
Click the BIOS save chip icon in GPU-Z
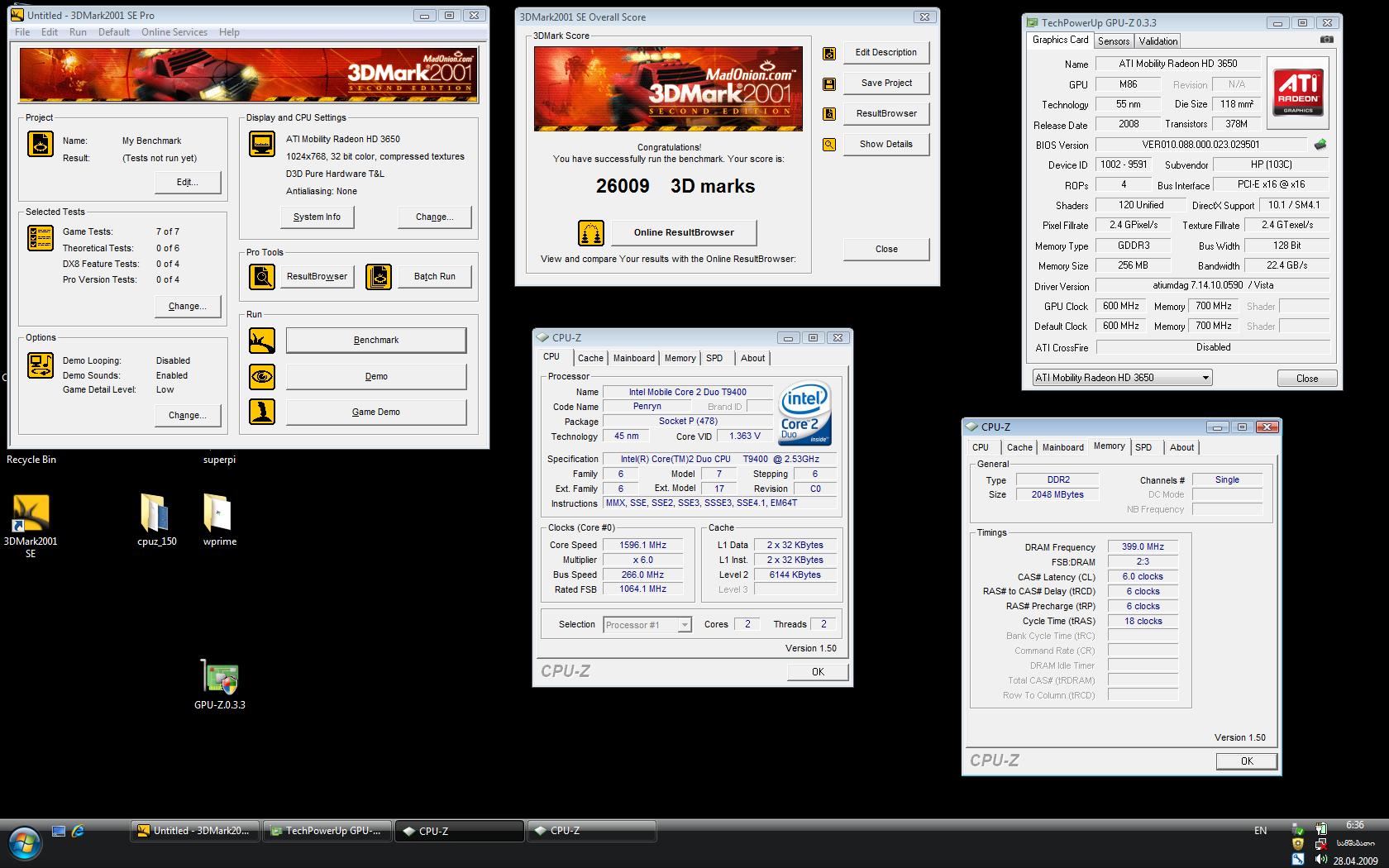pos(1320,144)
